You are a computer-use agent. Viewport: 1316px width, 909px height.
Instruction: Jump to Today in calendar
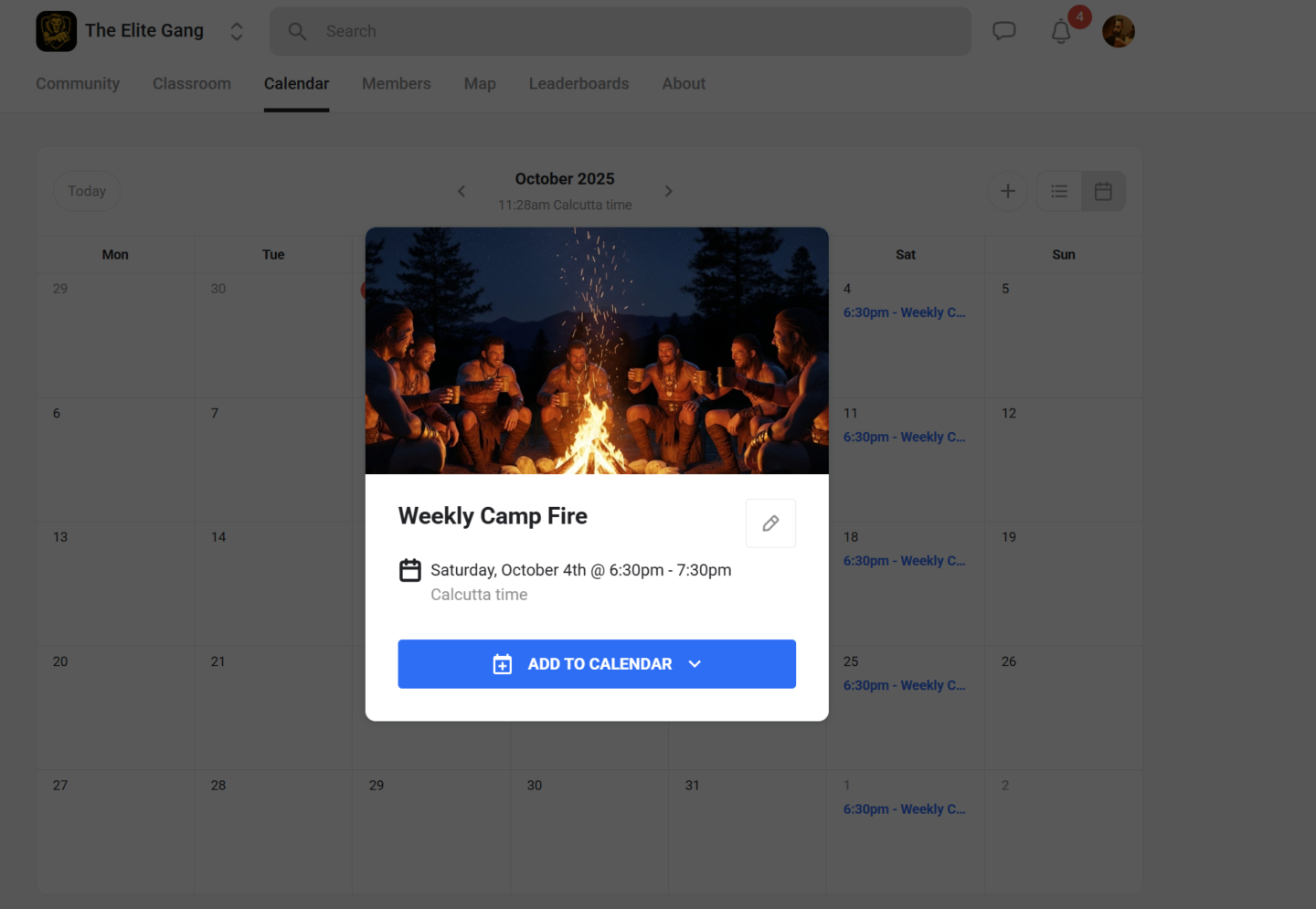point(87,191)
